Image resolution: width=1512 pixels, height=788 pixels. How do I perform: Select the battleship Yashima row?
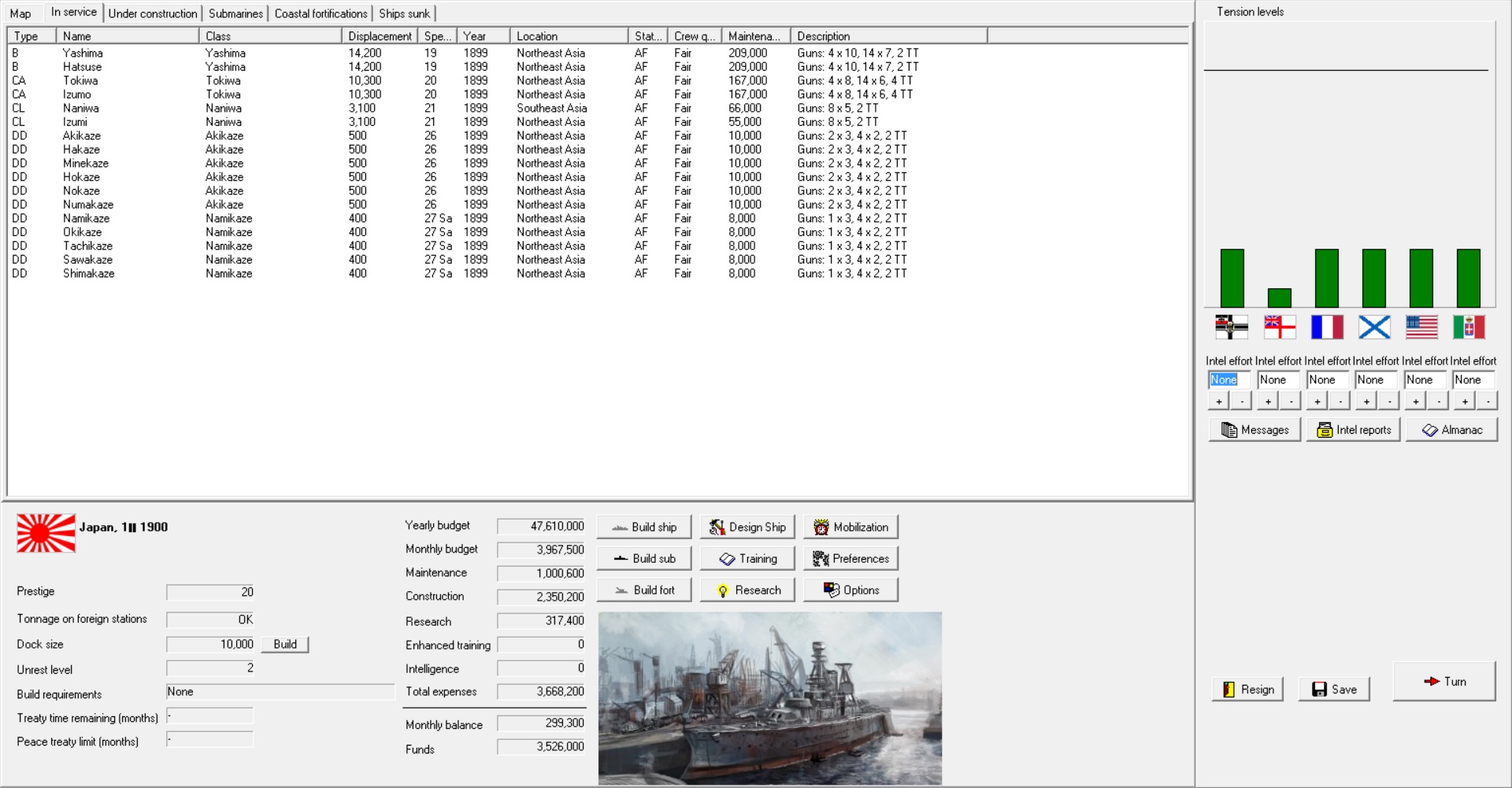pos(83,53)
